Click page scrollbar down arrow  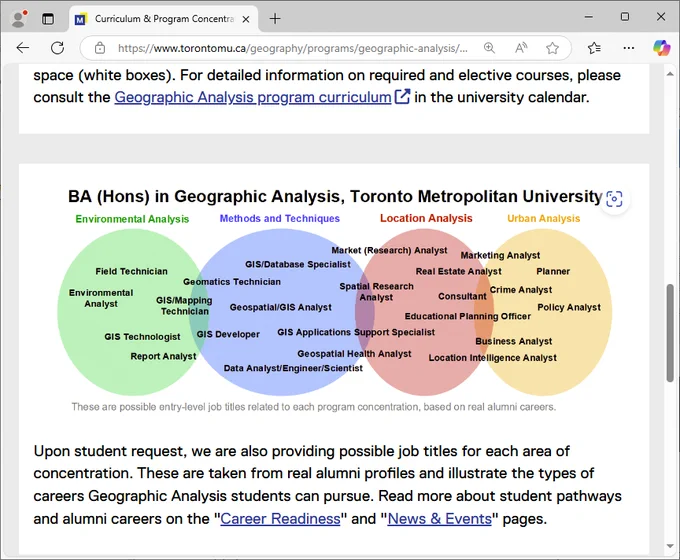pos(670,546)
